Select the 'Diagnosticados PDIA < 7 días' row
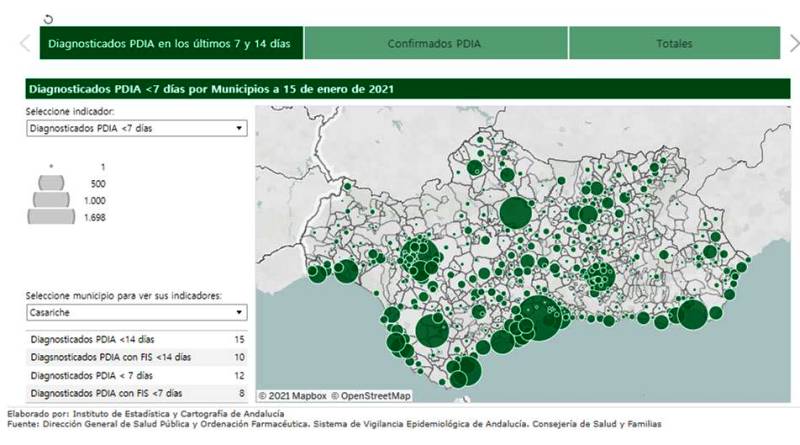 [136, 375]
